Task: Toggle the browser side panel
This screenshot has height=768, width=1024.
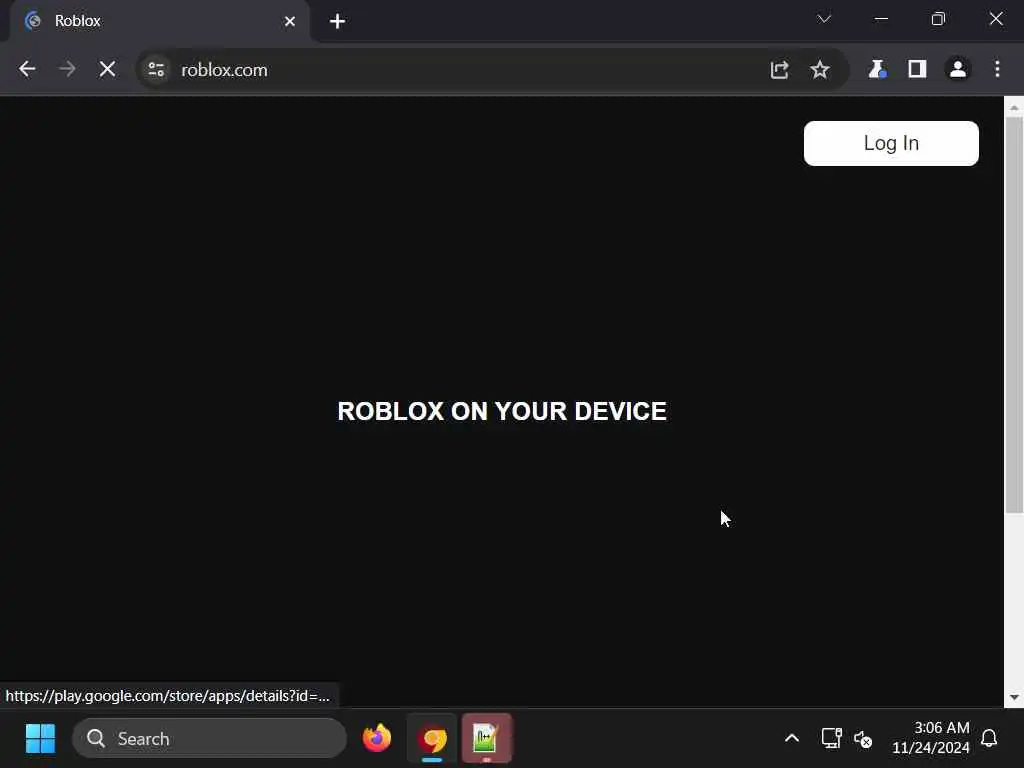Action: (918, 69)
